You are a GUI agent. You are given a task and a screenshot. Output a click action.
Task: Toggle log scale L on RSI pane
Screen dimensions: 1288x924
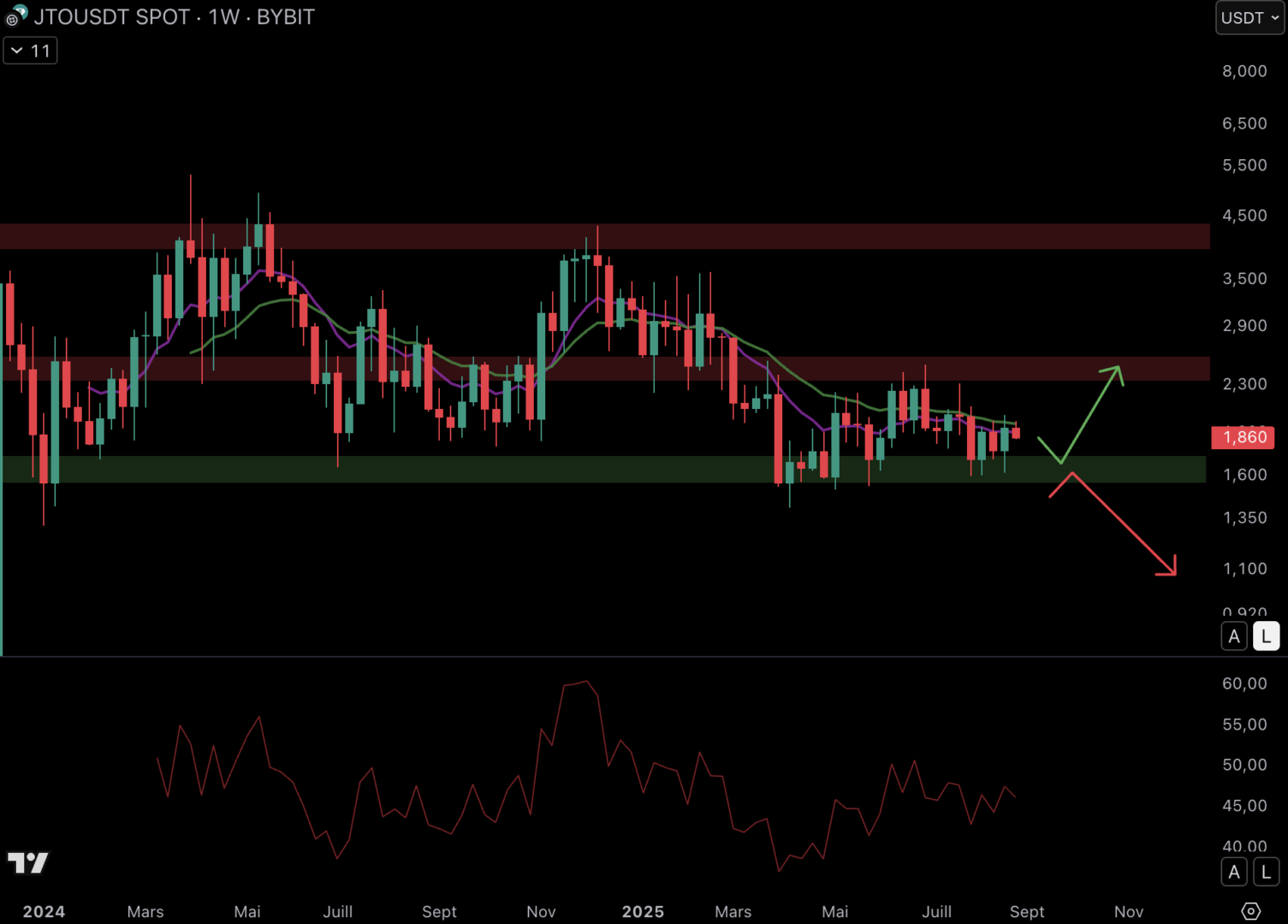[1267, 872]
